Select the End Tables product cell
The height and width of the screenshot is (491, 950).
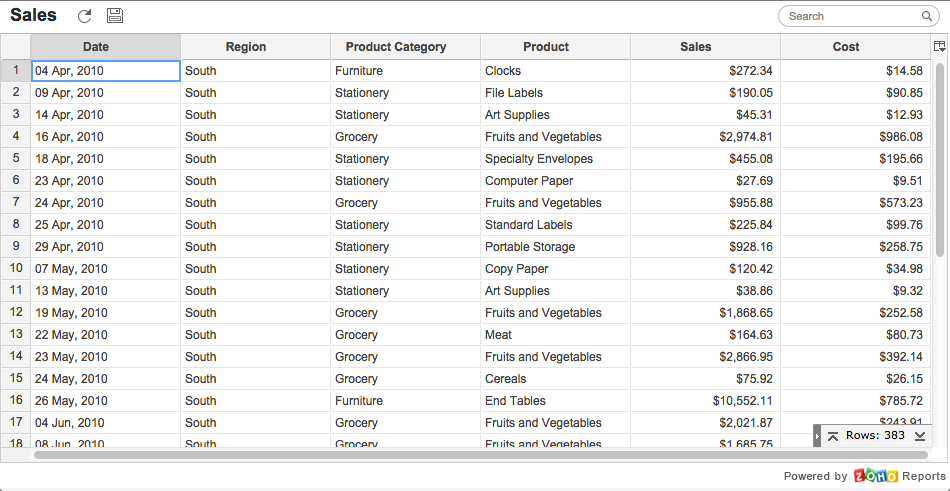(x=515, y=401)
